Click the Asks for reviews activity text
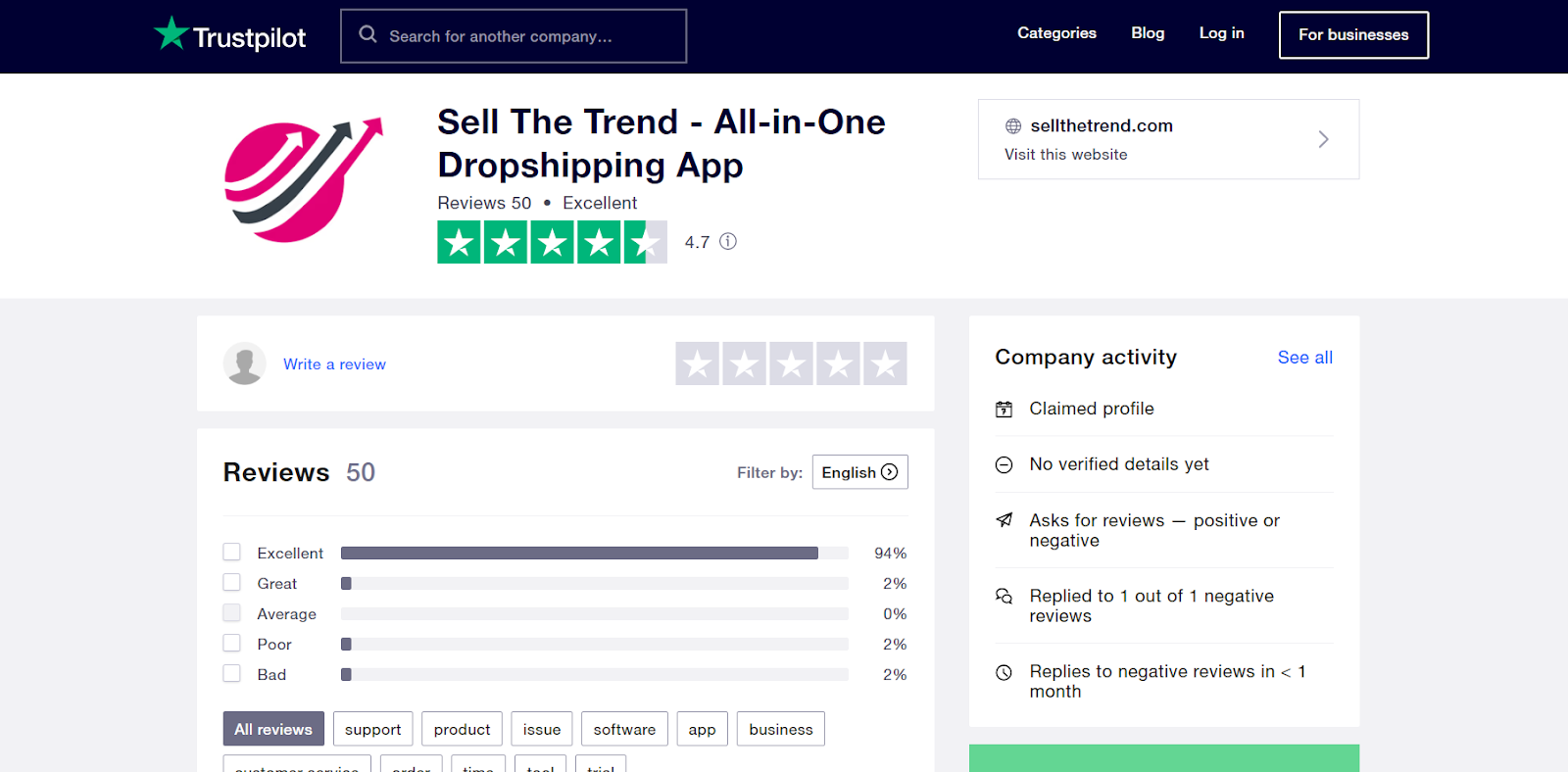The width and height of the screenshot is (1568, 772). pos(1154,530)
